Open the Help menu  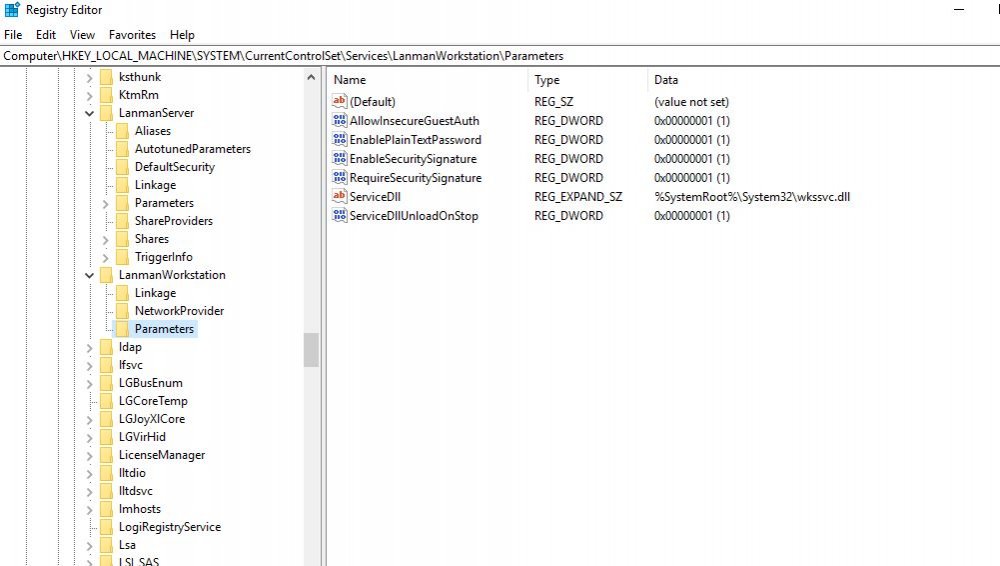click(182, 34)
